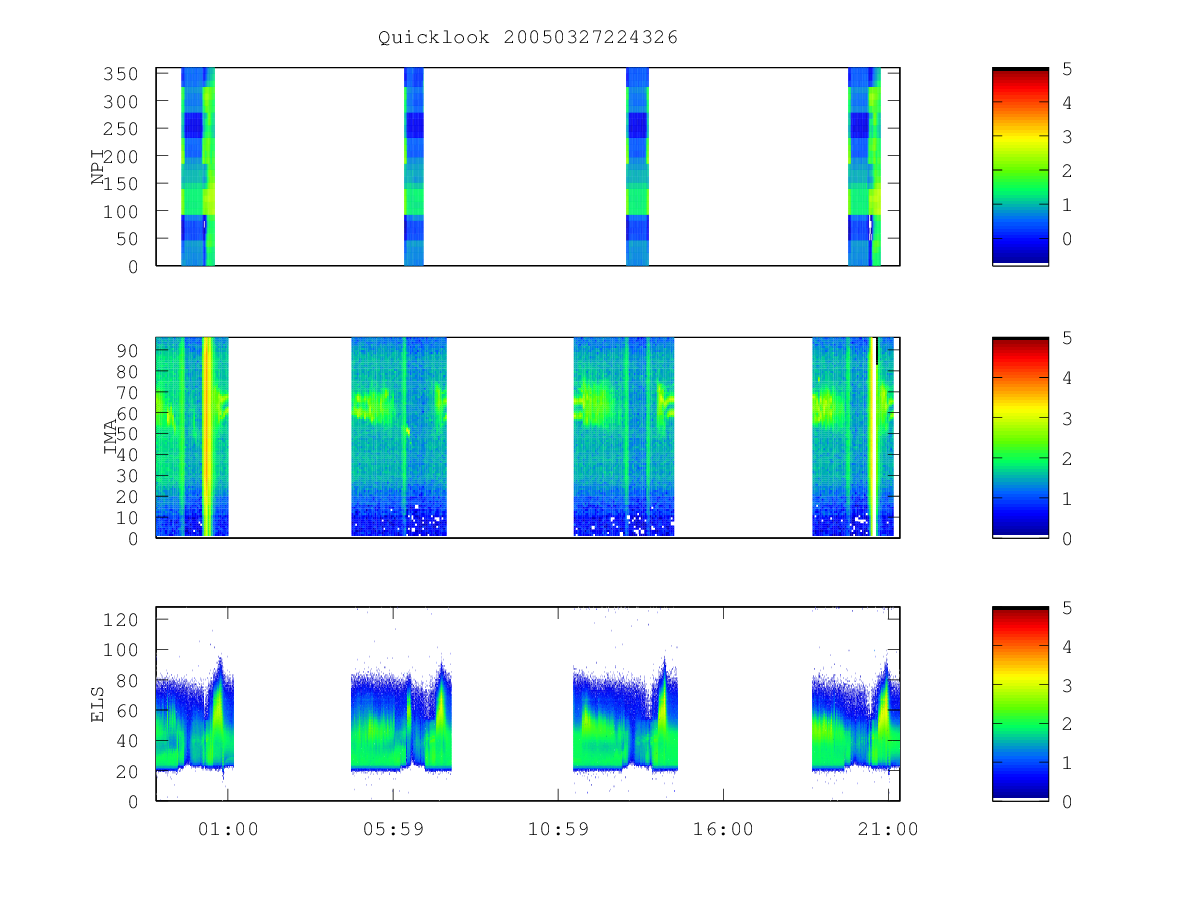The width and height of the screenshot is (1200, 900).
Task: Click the third IMA data block near 10:59
Action: click(x=624, y=437)
